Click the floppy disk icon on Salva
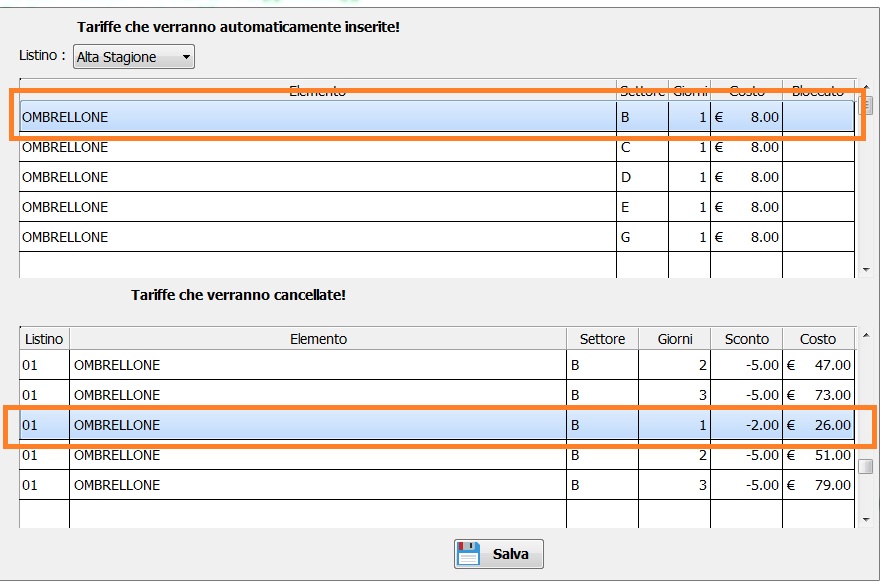Image resolution: width=880 pixels, height=582 pixels. (468, 553)
